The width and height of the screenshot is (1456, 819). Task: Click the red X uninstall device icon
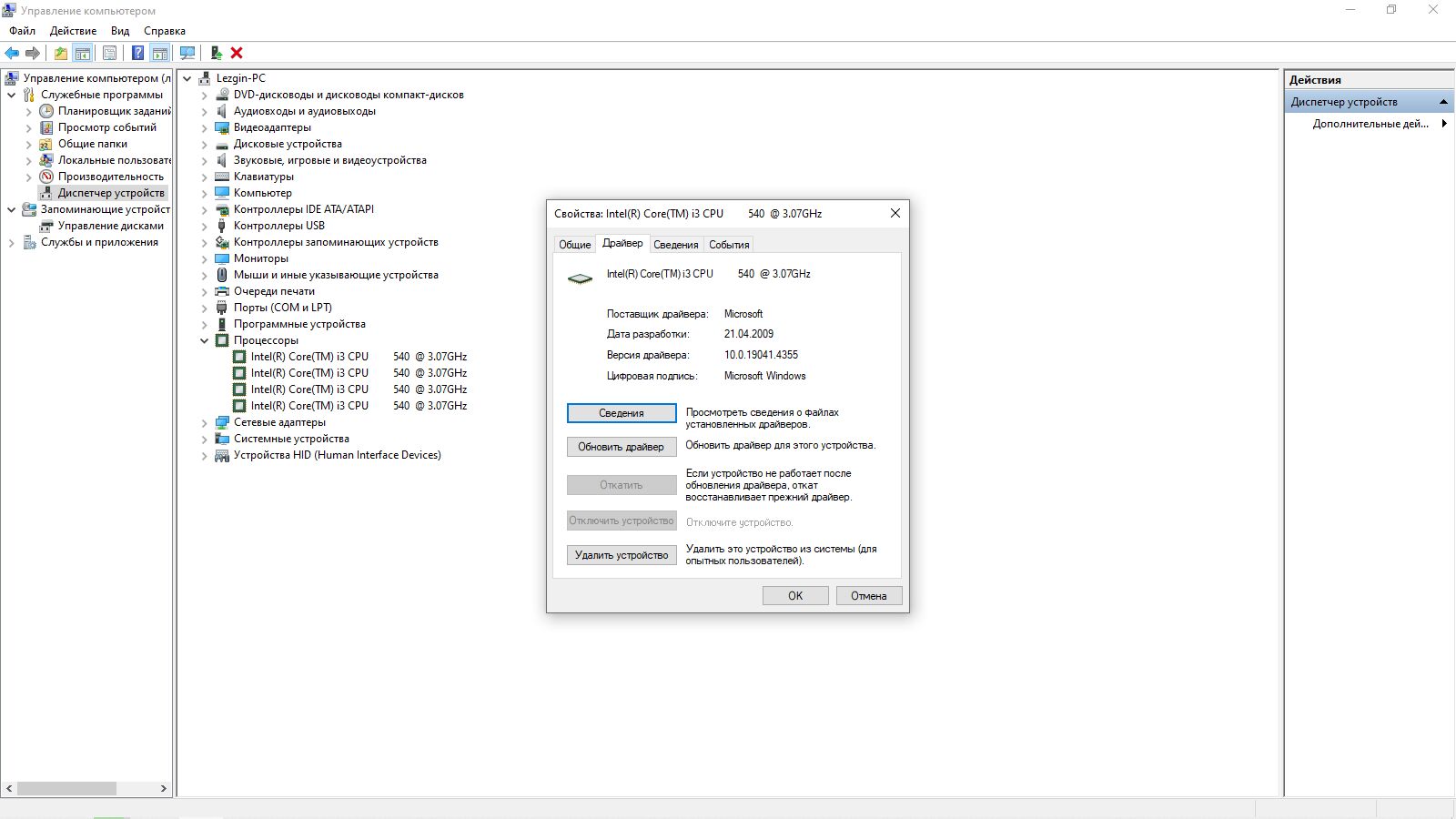point(237,53)
